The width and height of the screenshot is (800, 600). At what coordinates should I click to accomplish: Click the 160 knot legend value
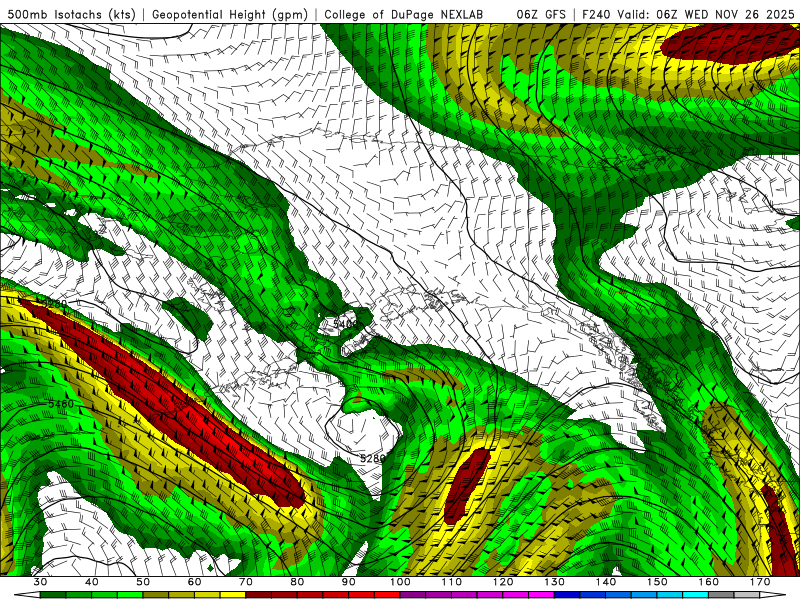click(x=709, y=582)
